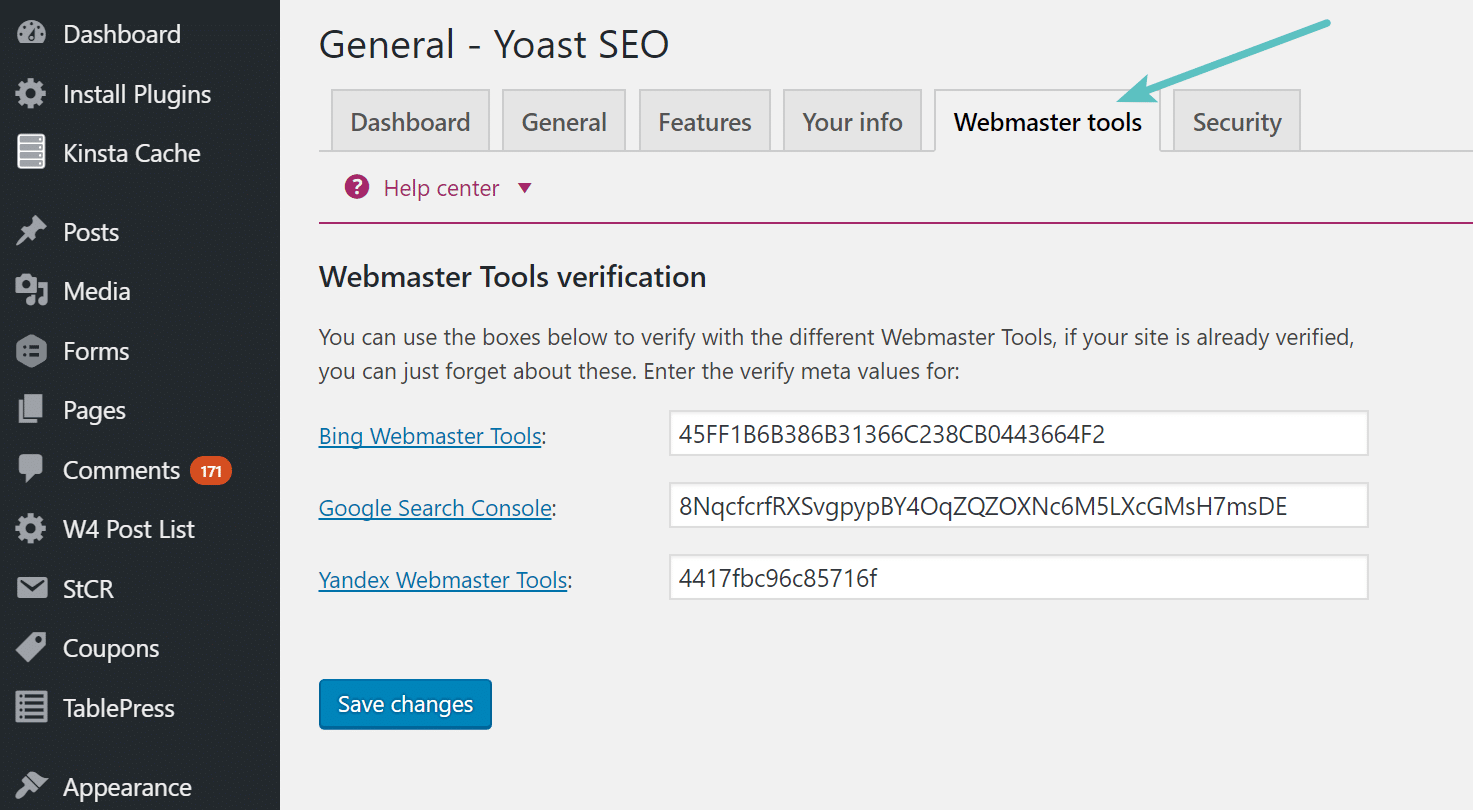Open the Your info tab
1473x810 pixels.
852,121
